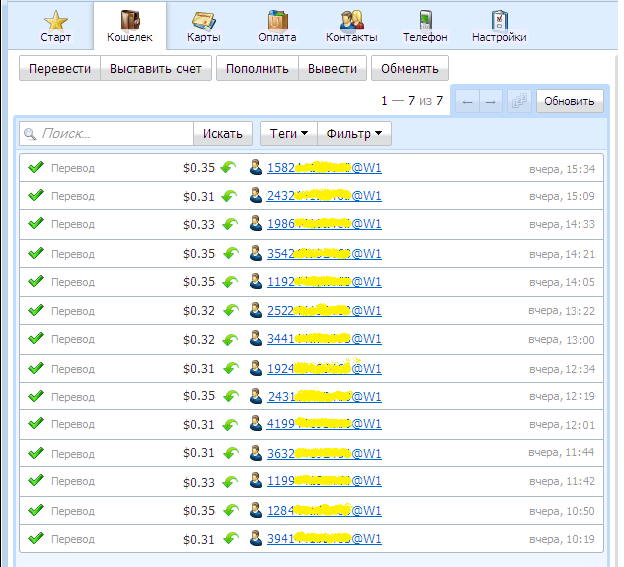Viewport: 624px width, 567px height.
Task: Open the Фильтр dropdown menu
Action: 355,133
